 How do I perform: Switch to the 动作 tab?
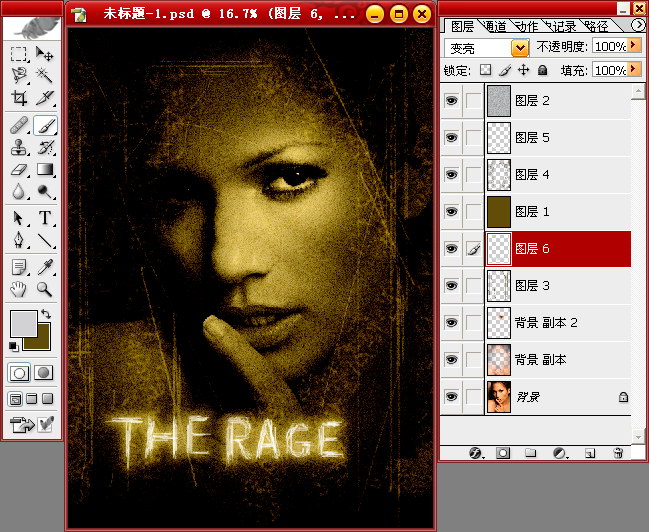[527, 26]
